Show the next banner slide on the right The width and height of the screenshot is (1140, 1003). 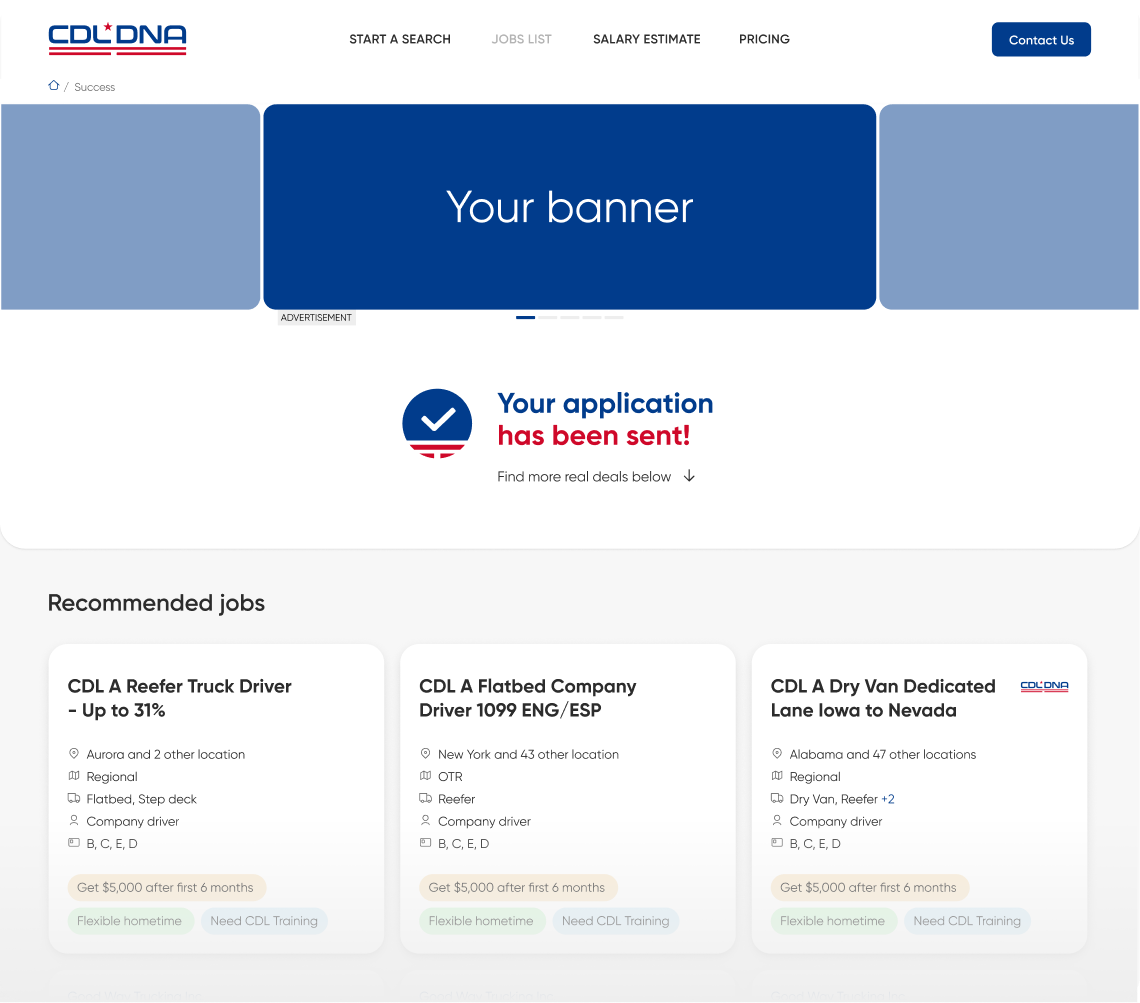[x=1008, y=207]
